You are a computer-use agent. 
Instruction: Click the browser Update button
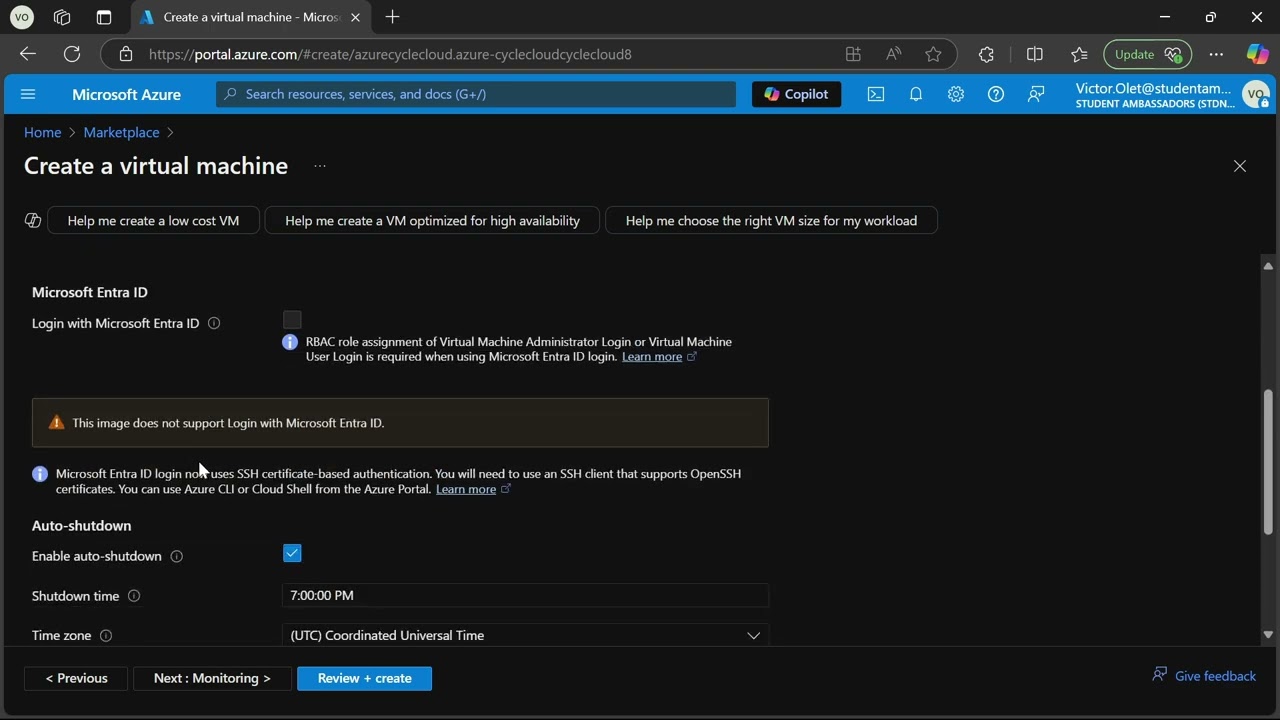click(1147, 54)
